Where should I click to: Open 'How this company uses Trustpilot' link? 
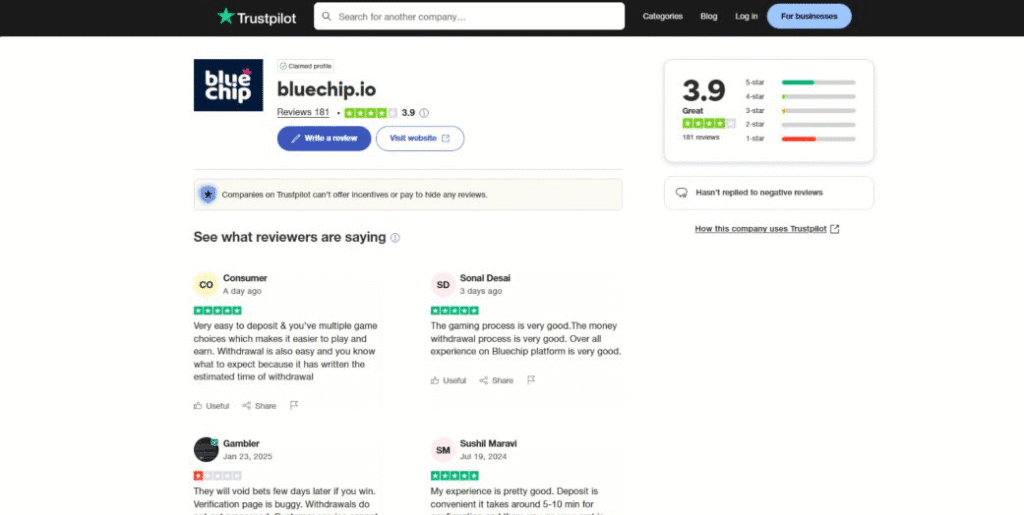pyautogui.click(x=767, y=229)
